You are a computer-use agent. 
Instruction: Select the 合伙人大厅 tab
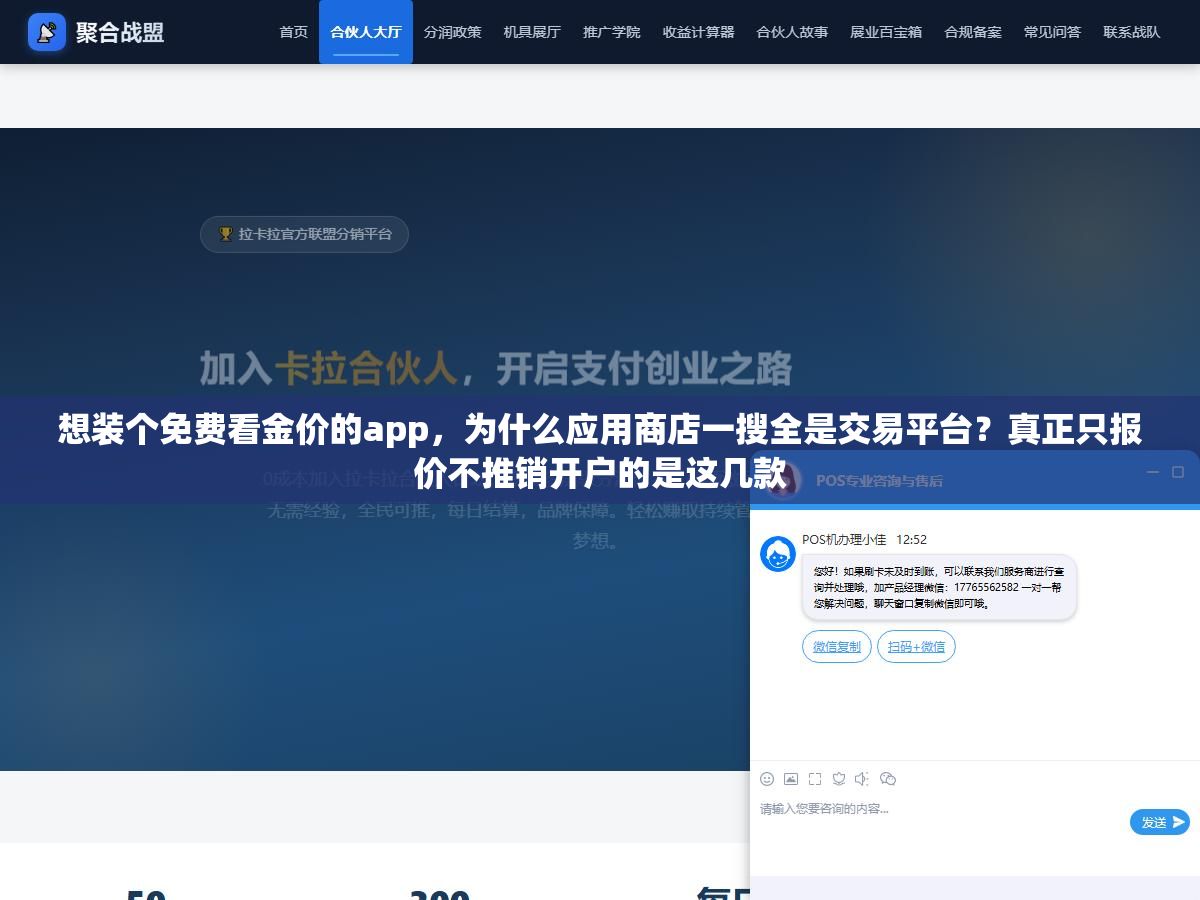366,32
